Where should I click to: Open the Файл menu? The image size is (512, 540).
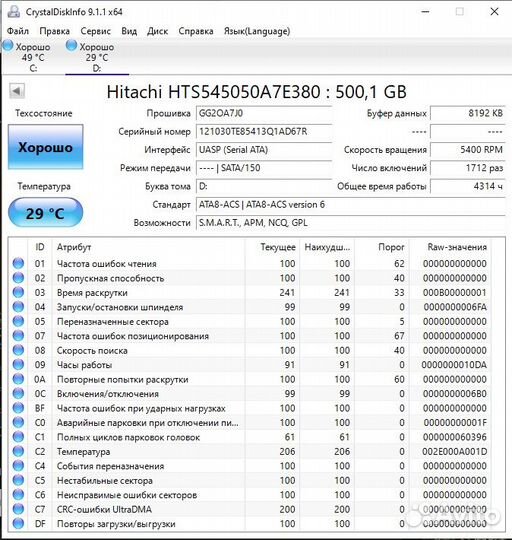tap(18, 31)
